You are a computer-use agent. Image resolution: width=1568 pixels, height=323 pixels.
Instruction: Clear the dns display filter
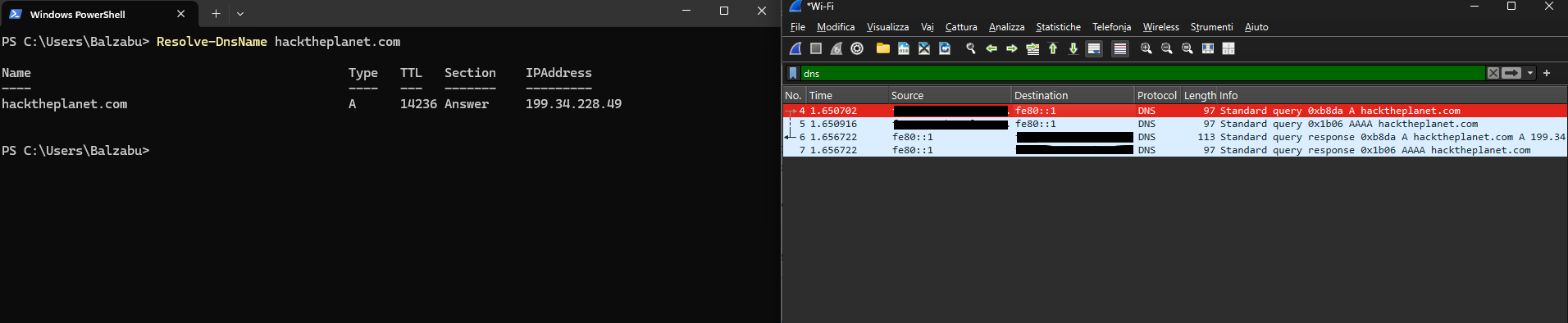[1493, 73]
